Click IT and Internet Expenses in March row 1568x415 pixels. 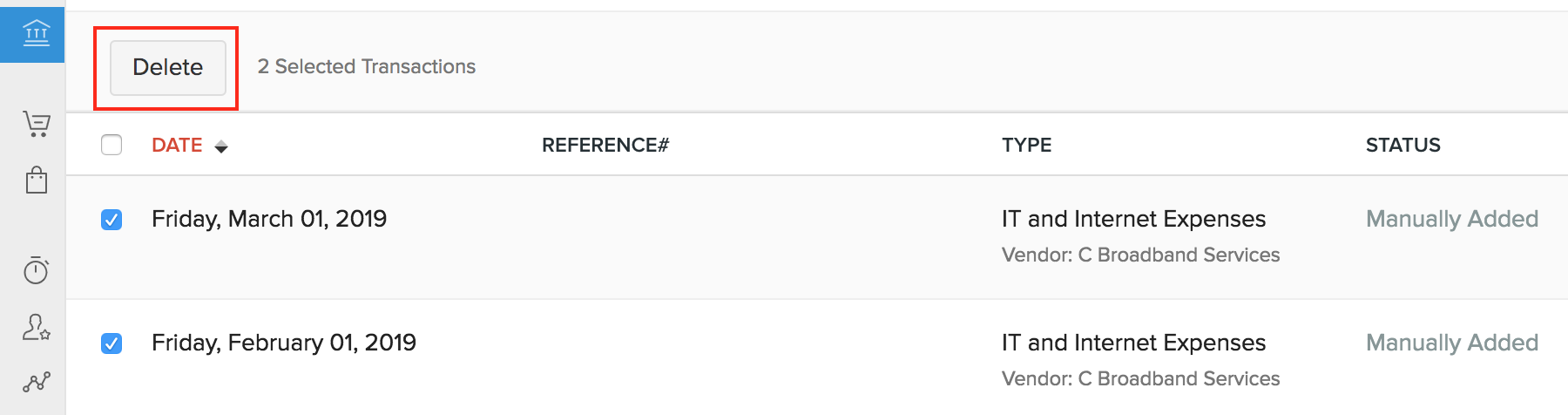1133,219
